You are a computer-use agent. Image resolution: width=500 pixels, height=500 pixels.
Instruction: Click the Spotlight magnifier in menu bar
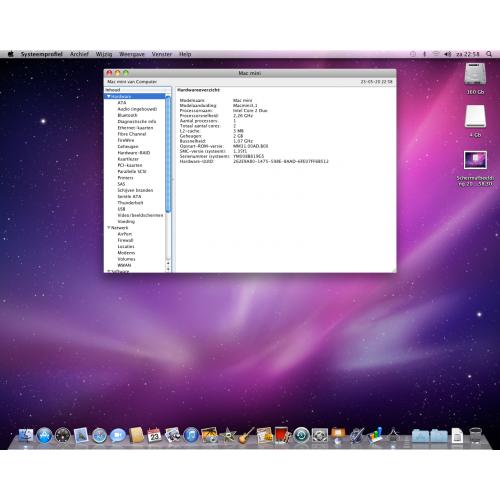pos(489,54)
